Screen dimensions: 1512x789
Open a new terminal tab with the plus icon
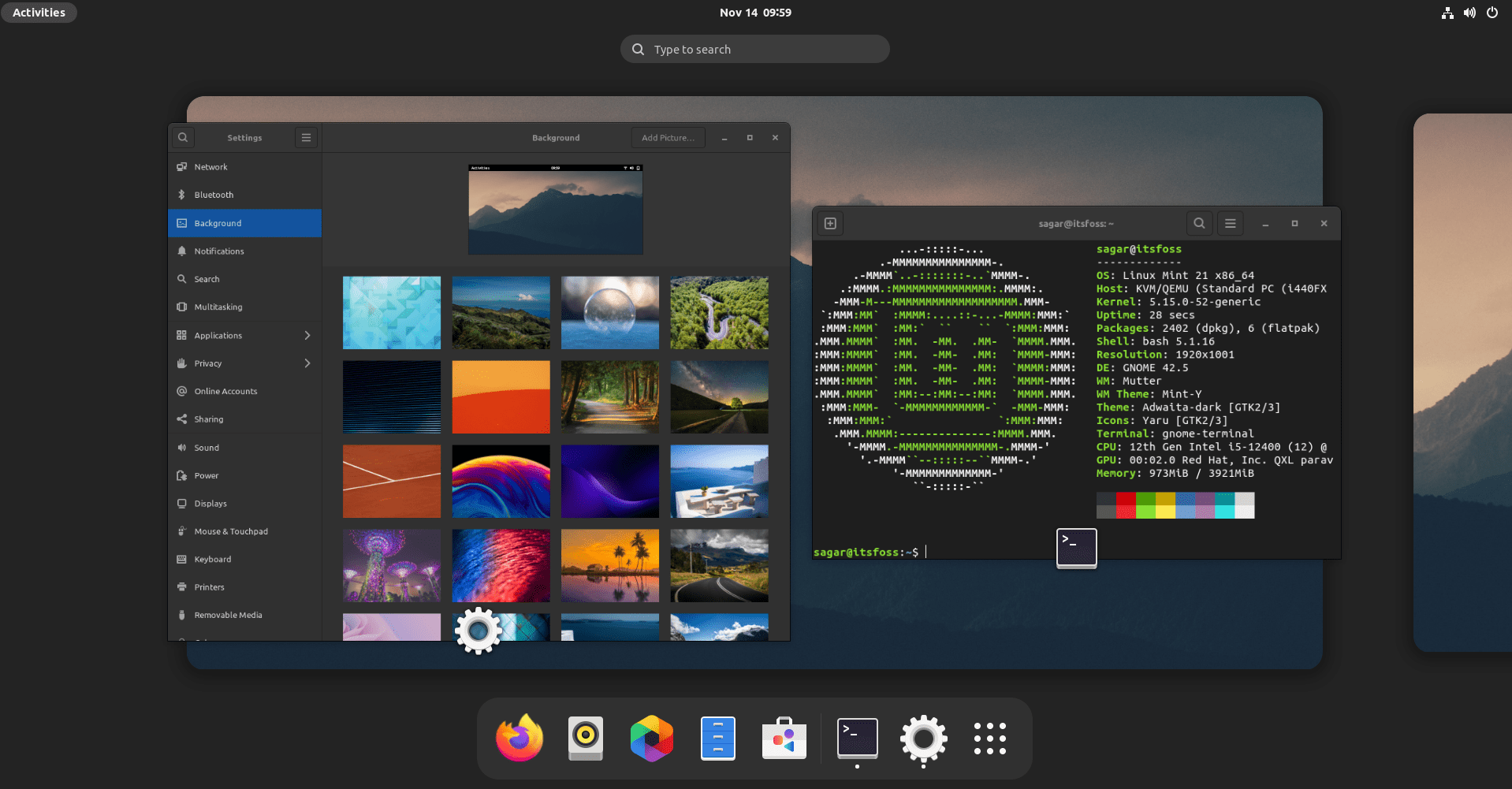(x=829, y=223)
